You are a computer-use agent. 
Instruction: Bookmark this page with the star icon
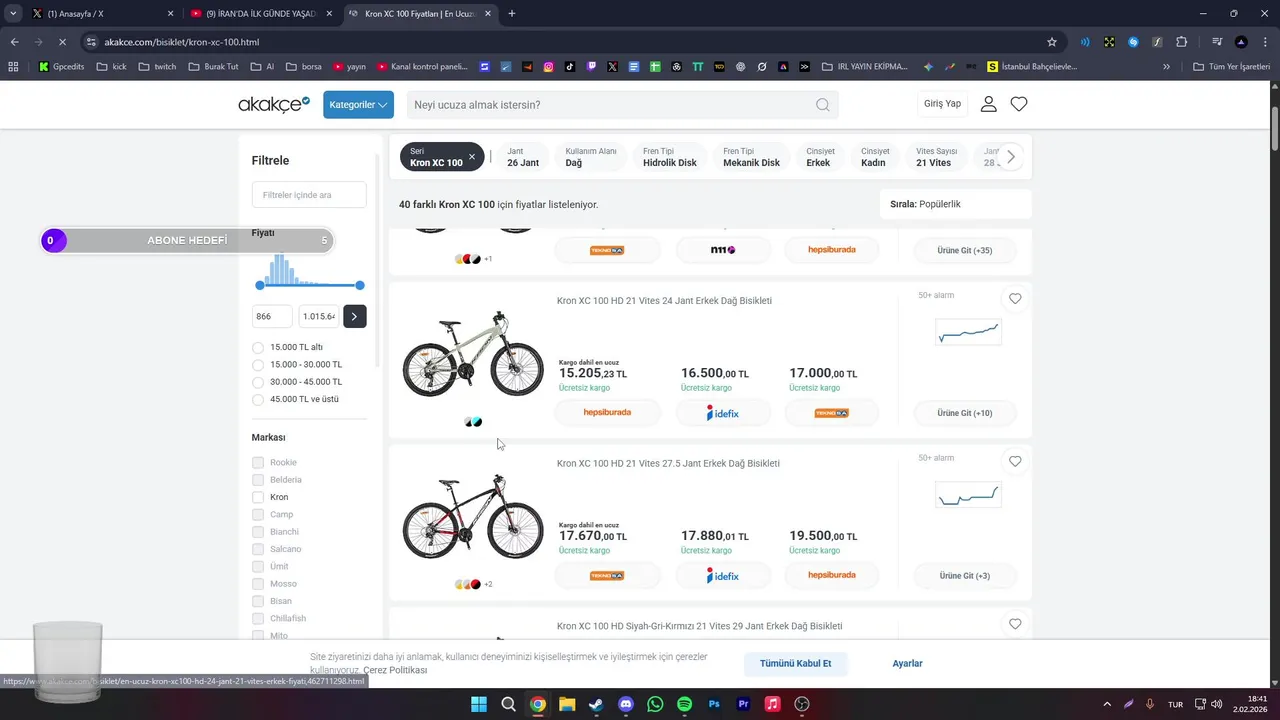tap(1051, 42)
